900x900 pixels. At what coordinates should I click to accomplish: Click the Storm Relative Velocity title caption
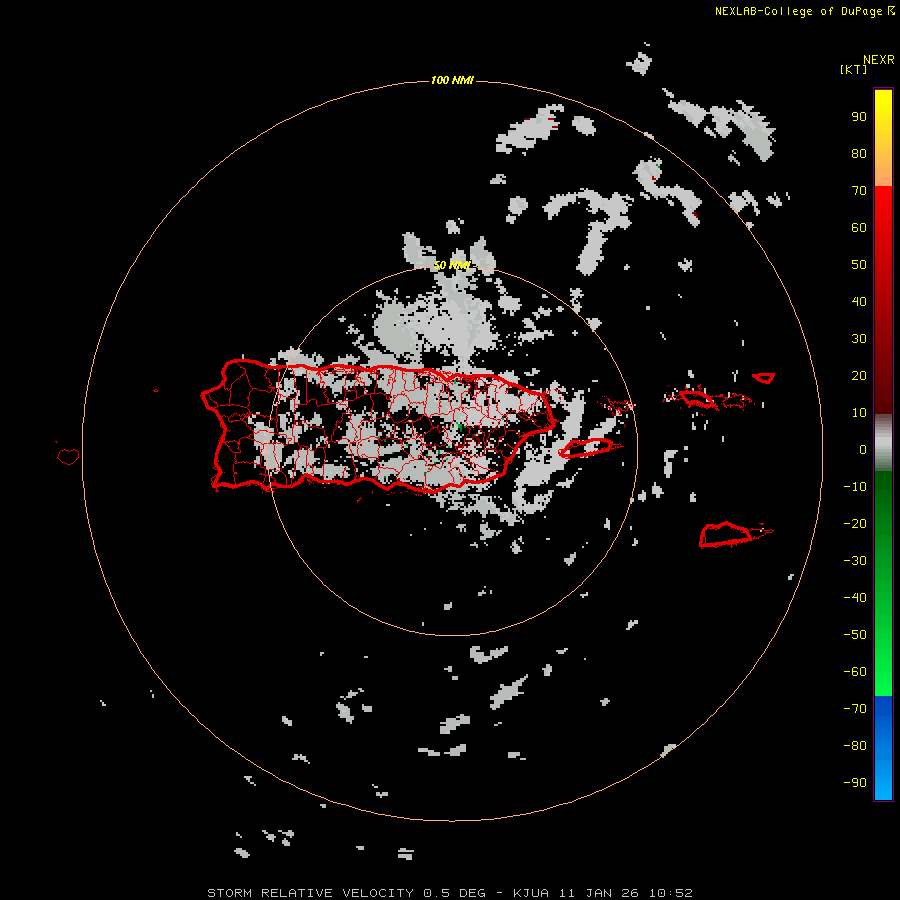tap(450, 893)
